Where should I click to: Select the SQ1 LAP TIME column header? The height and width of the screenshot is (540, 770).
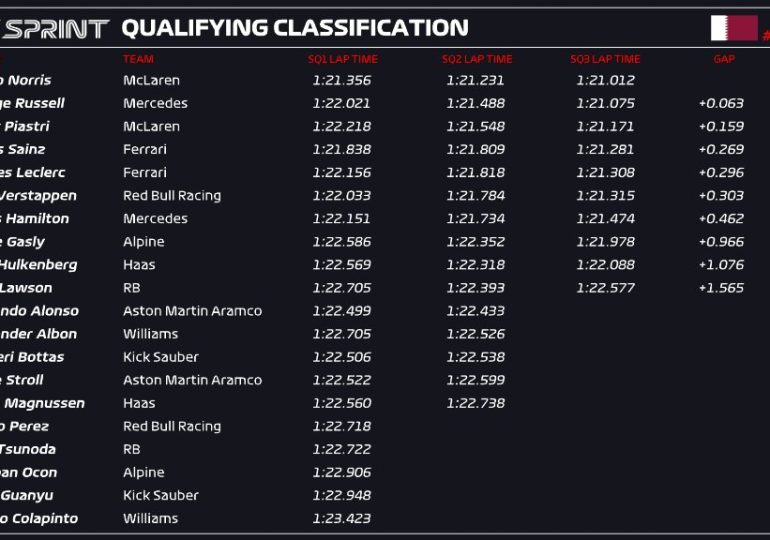click(343, 59)
